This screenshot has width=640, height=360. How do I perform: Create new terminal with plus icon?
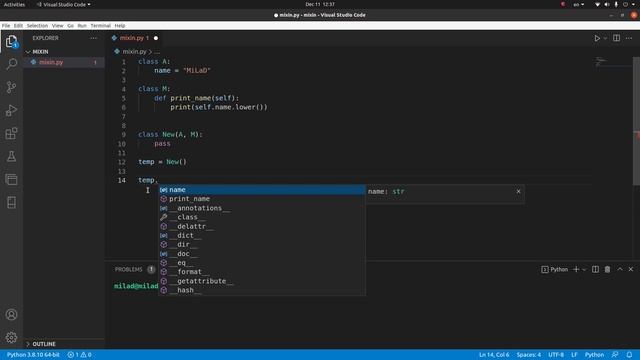tap(576, 269)
